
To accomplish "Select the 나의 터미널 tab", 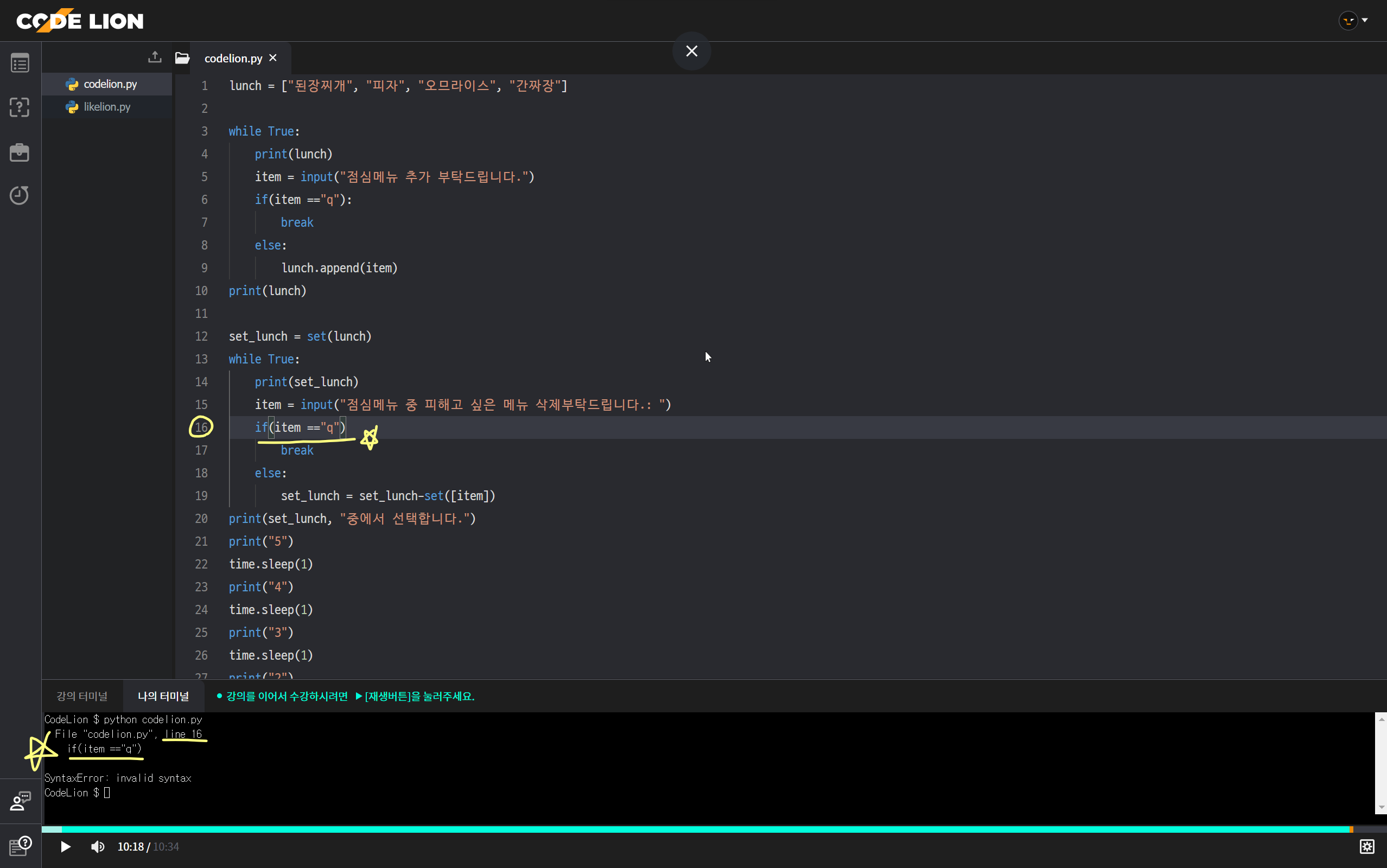I will pyautogui.click(x=163, y=696).
